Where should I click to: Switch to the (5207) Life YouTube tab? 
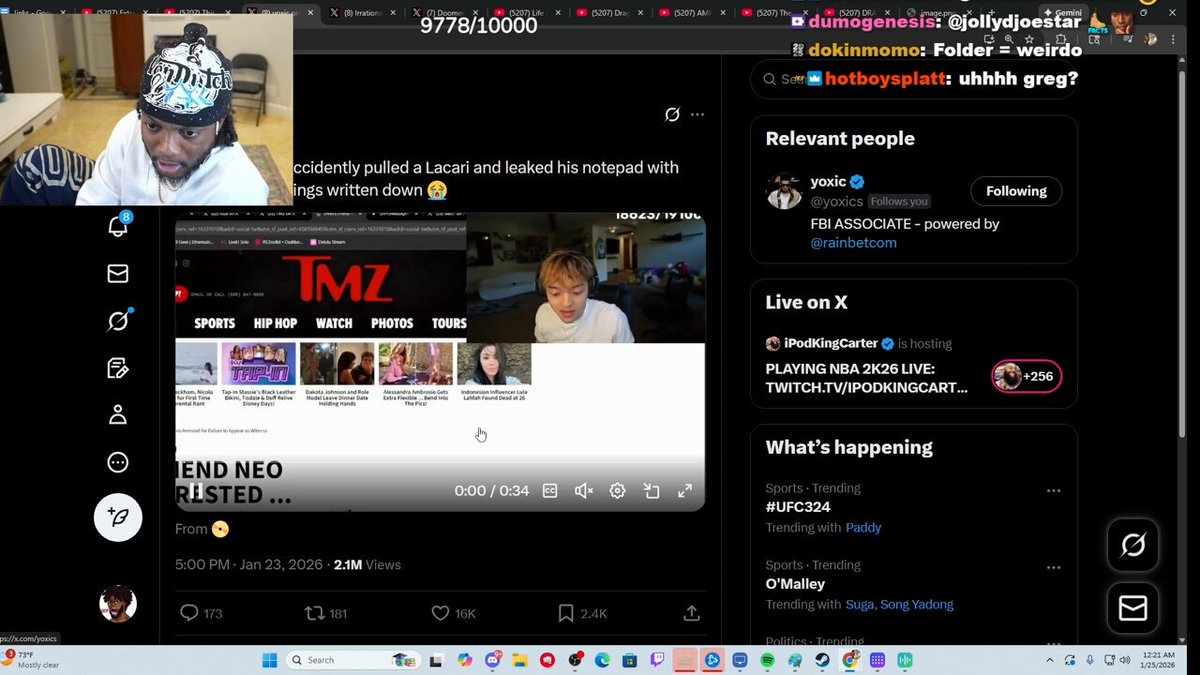pos(525,13)
